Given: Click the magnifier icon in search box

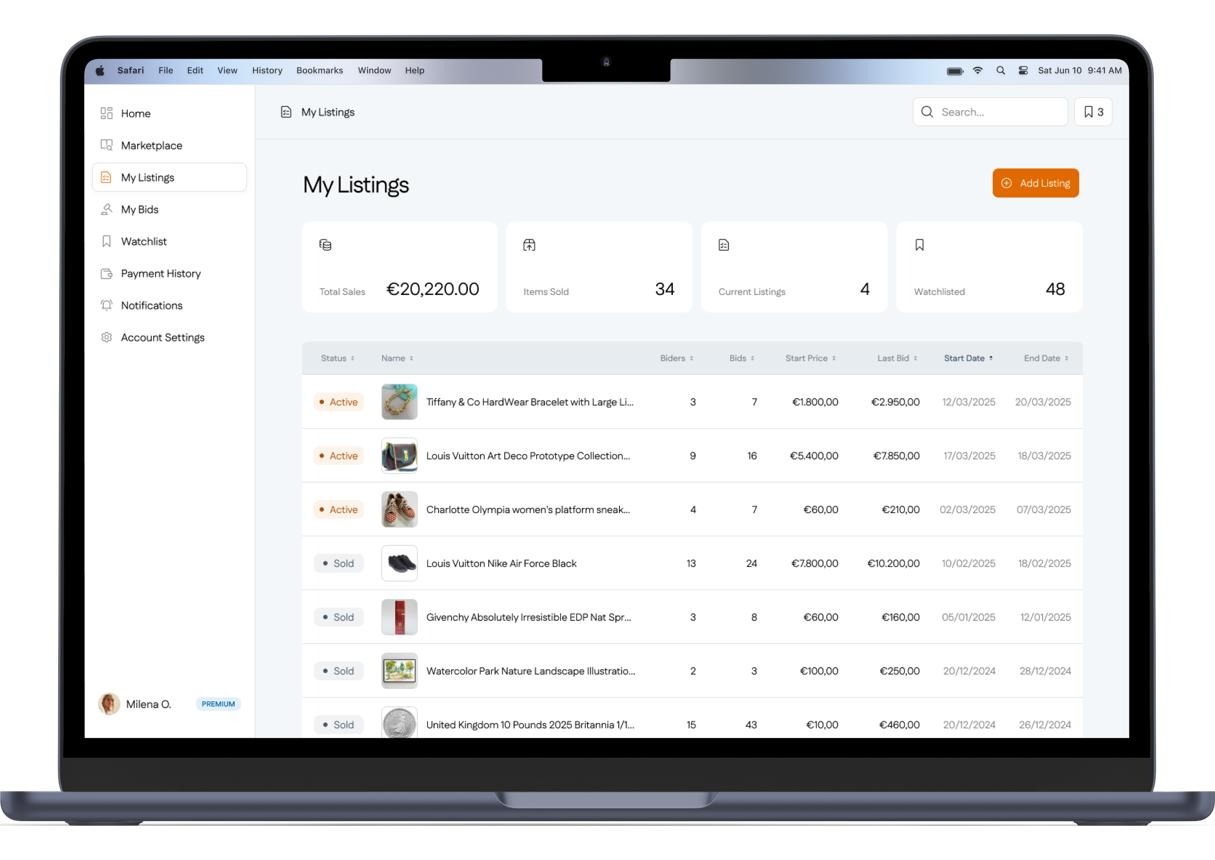Looking at the screenshot, I should click(927, 112).
